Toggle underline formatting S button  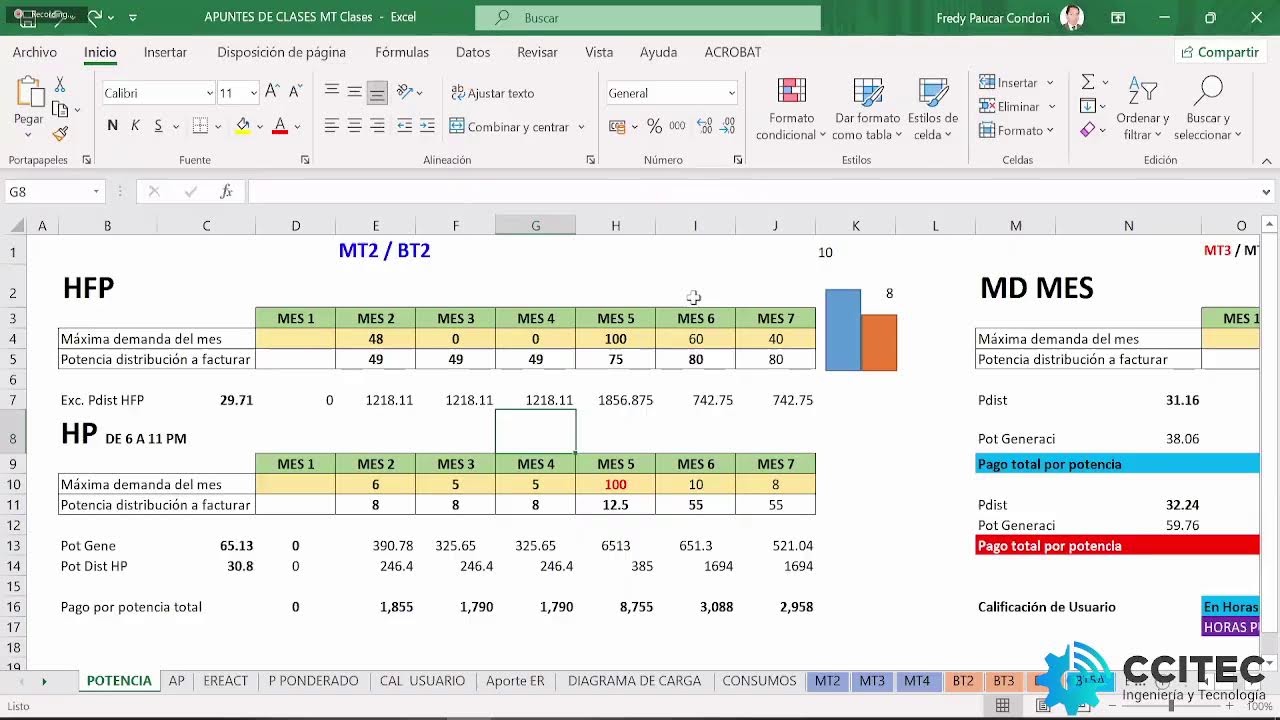click(x=158, y=126)
